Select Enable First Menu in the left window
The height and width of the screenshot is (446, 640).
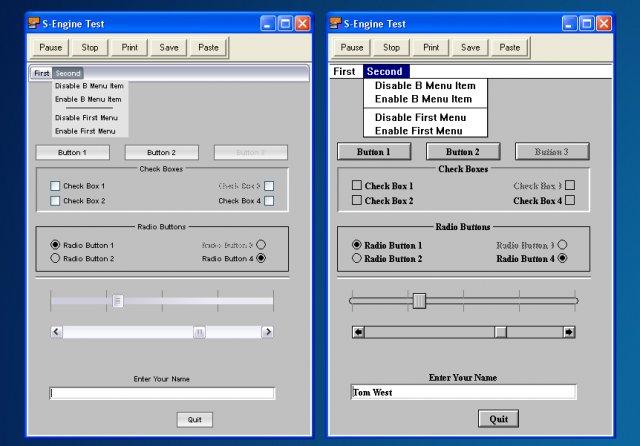(86, 131)
